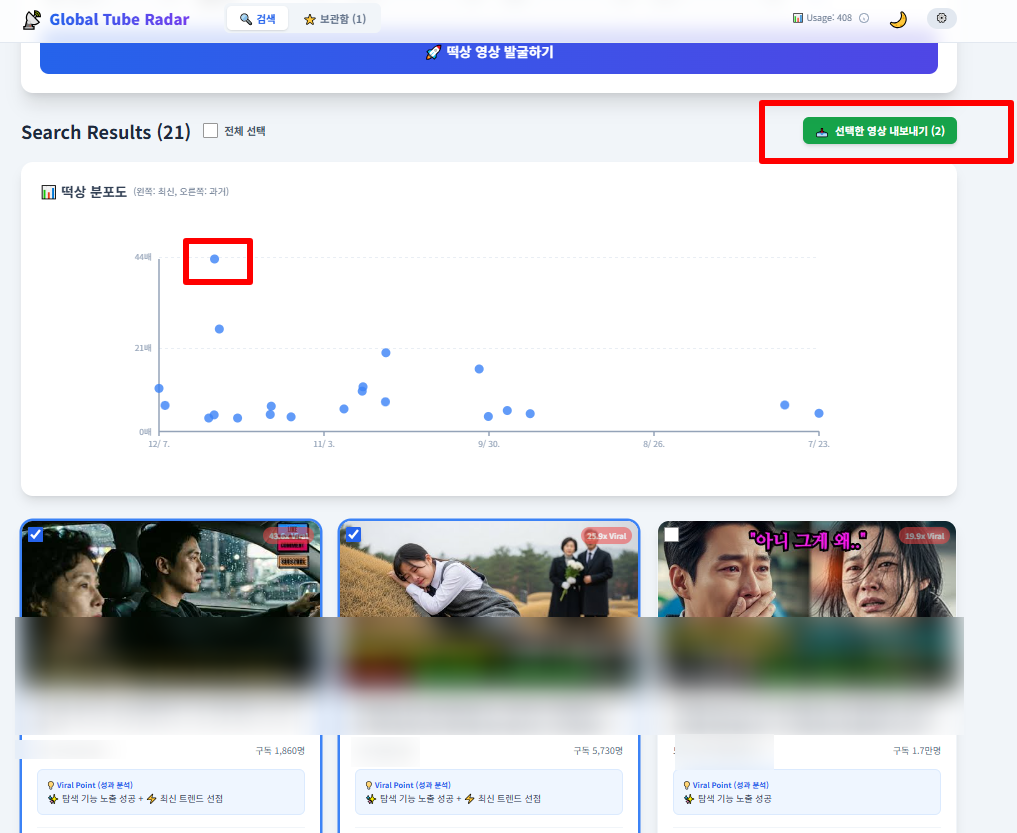Click 선택한 영상 내보내기 (2) export button
The image size is (1017, 833).
tap(879, 132)
